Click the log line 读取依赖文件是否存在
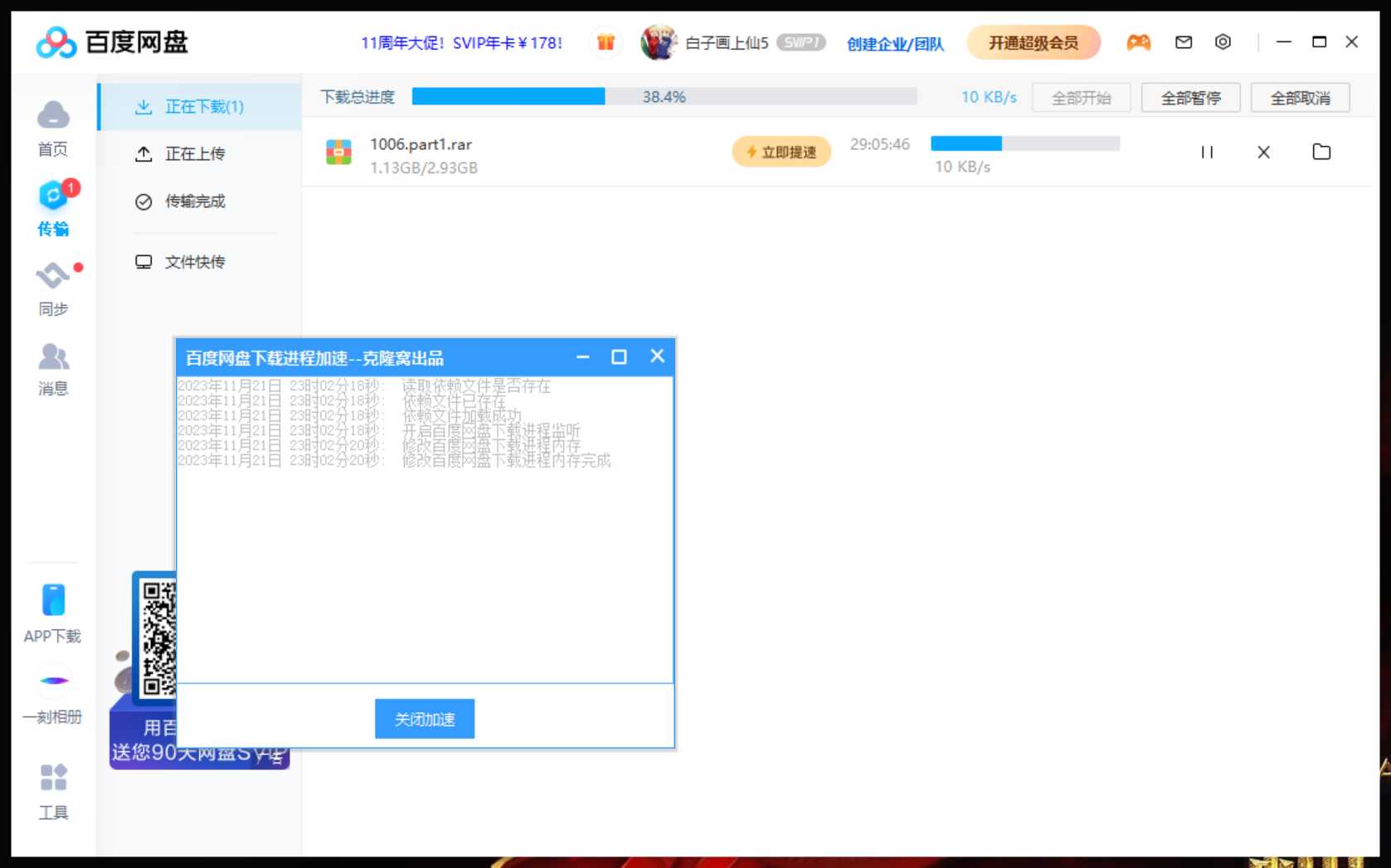This screenshot has height=868, width=1391. point(476,386)
